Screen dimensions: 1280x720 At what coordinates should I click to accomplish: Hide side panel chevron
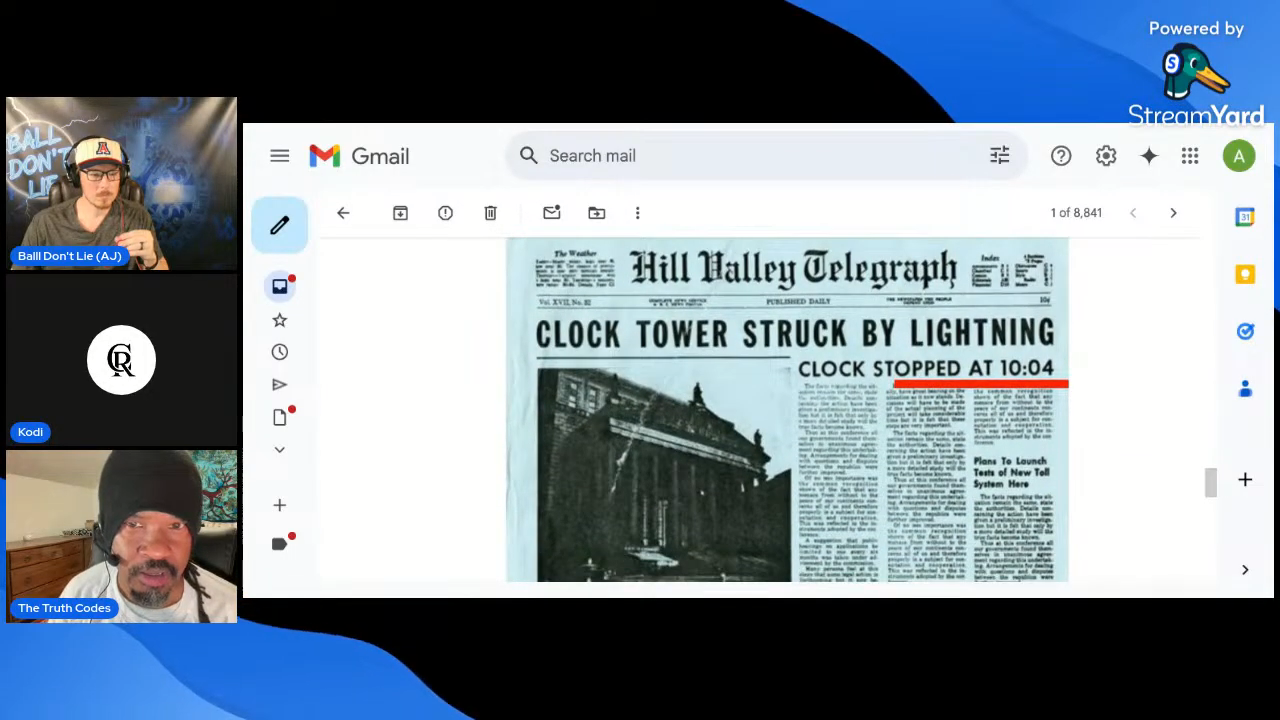pyautogui.click(x=1245, y=569)
